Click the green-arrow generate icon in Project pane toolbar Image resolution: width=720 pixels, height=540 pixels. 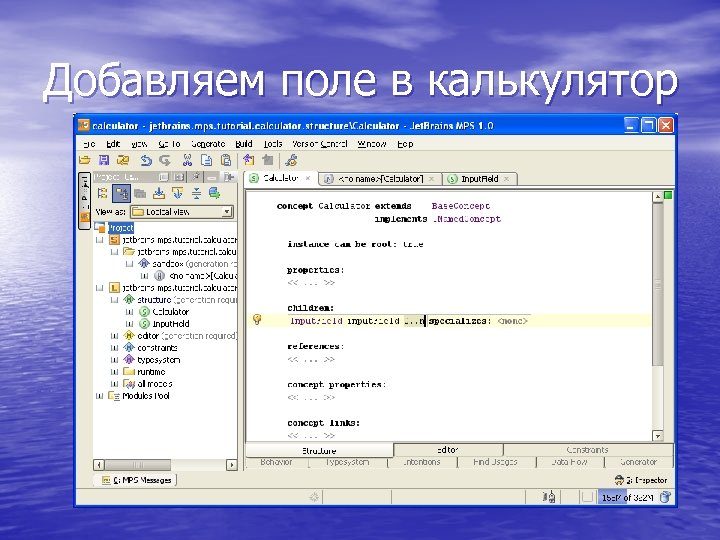click(x=214, y=193)
